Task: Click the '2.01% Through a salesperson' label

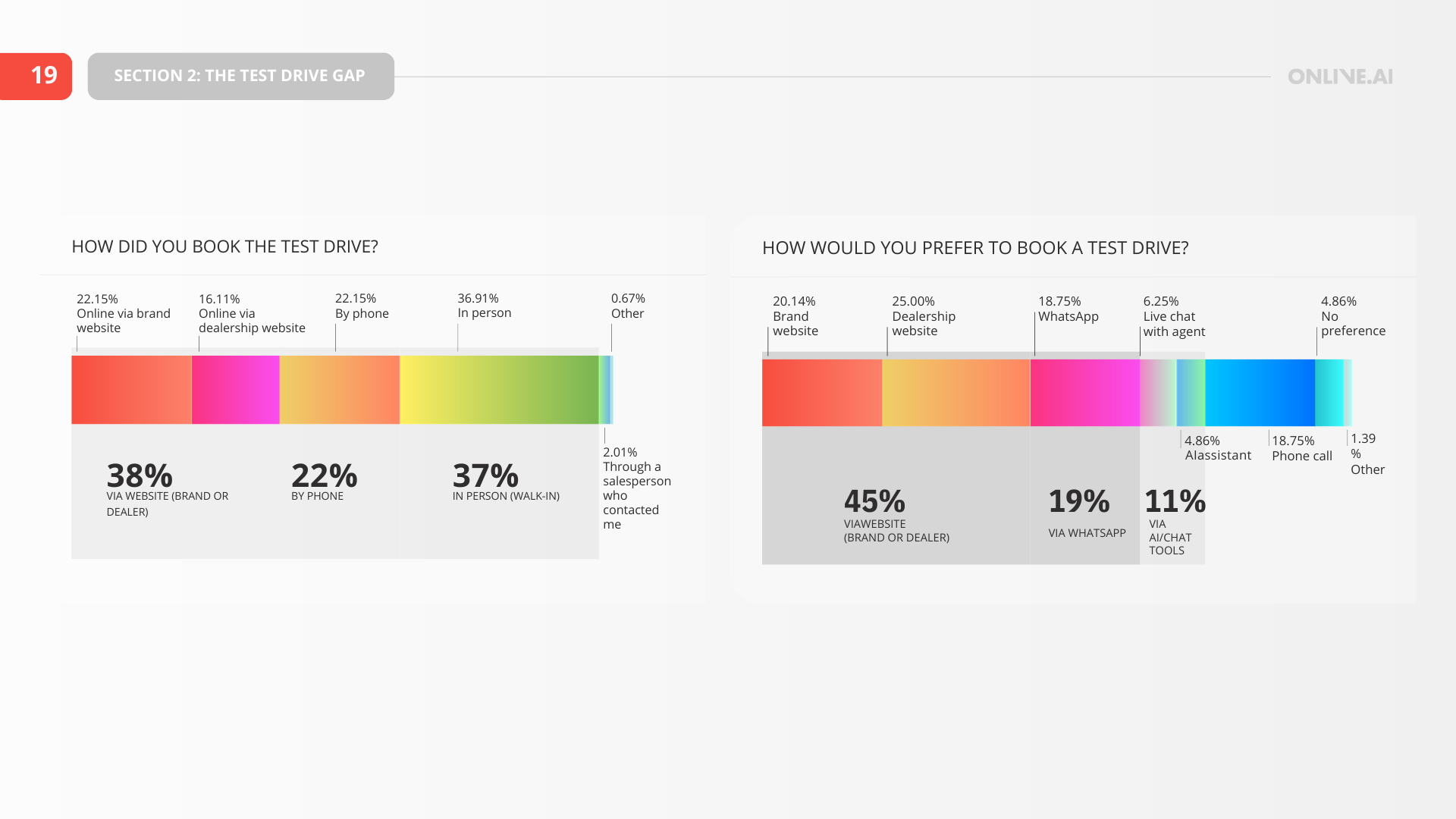Action: coord(635,488)
